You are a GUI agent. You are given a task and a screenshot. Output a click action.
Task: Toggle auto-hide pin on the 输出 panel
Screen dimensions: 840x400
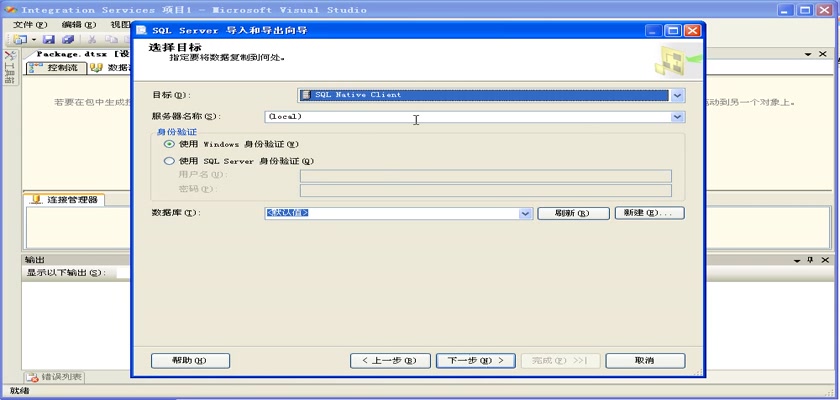click(811, 260)
